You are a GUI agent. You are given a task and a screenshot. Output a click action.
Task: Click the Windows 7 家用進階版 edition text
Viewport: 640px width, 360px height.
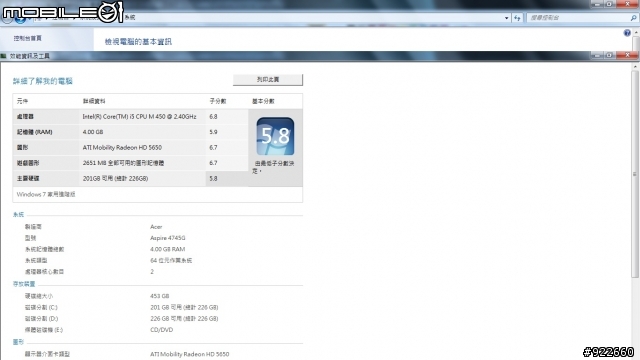click(x=46, y=195)
